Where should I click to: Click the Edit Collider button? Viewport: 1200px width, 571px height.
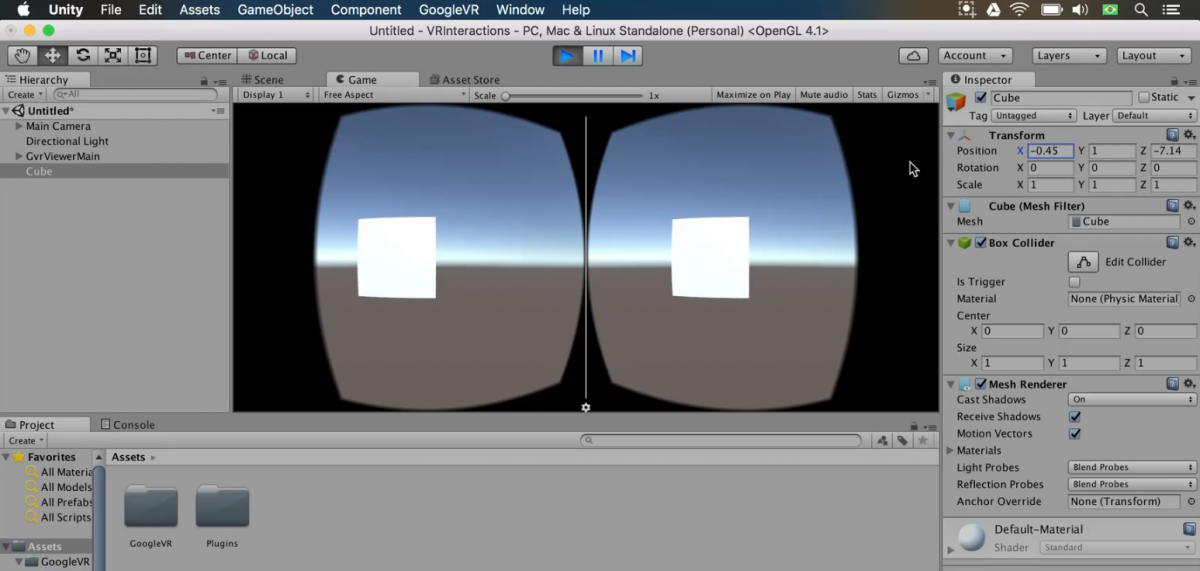point(1084,262)
